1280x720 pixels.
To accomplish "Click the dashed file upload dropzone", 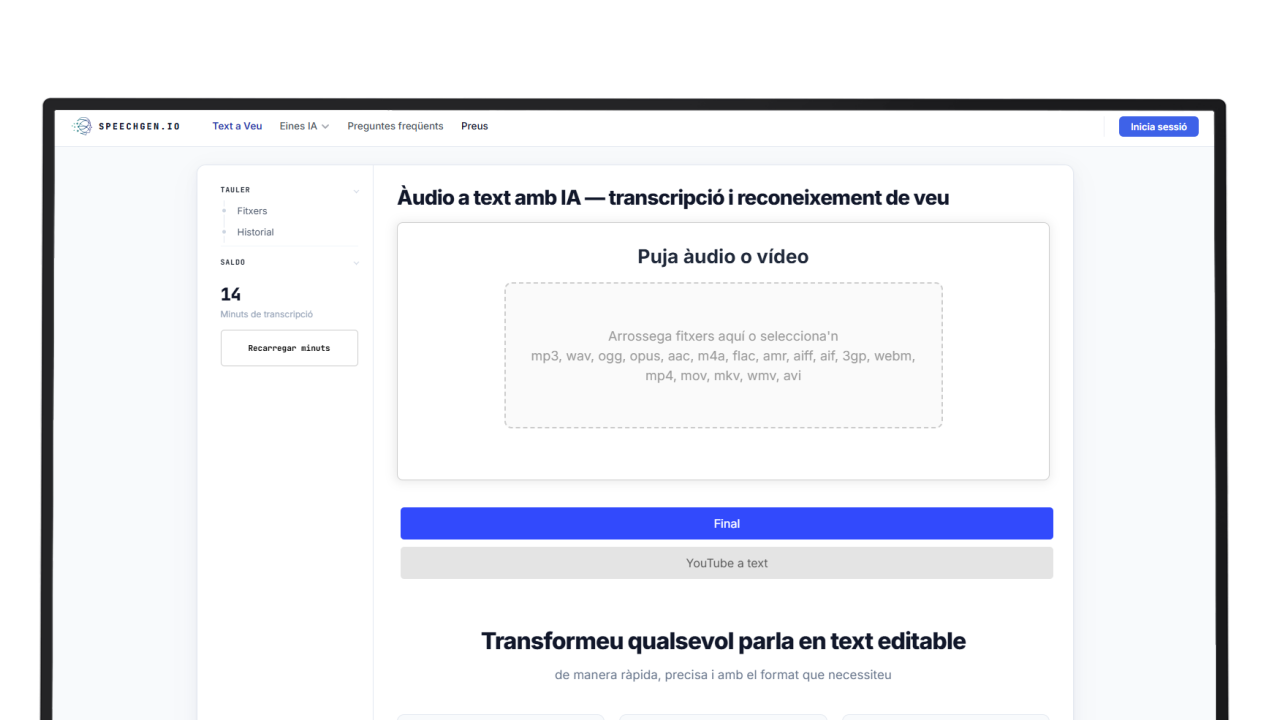I will coord(723,356).
